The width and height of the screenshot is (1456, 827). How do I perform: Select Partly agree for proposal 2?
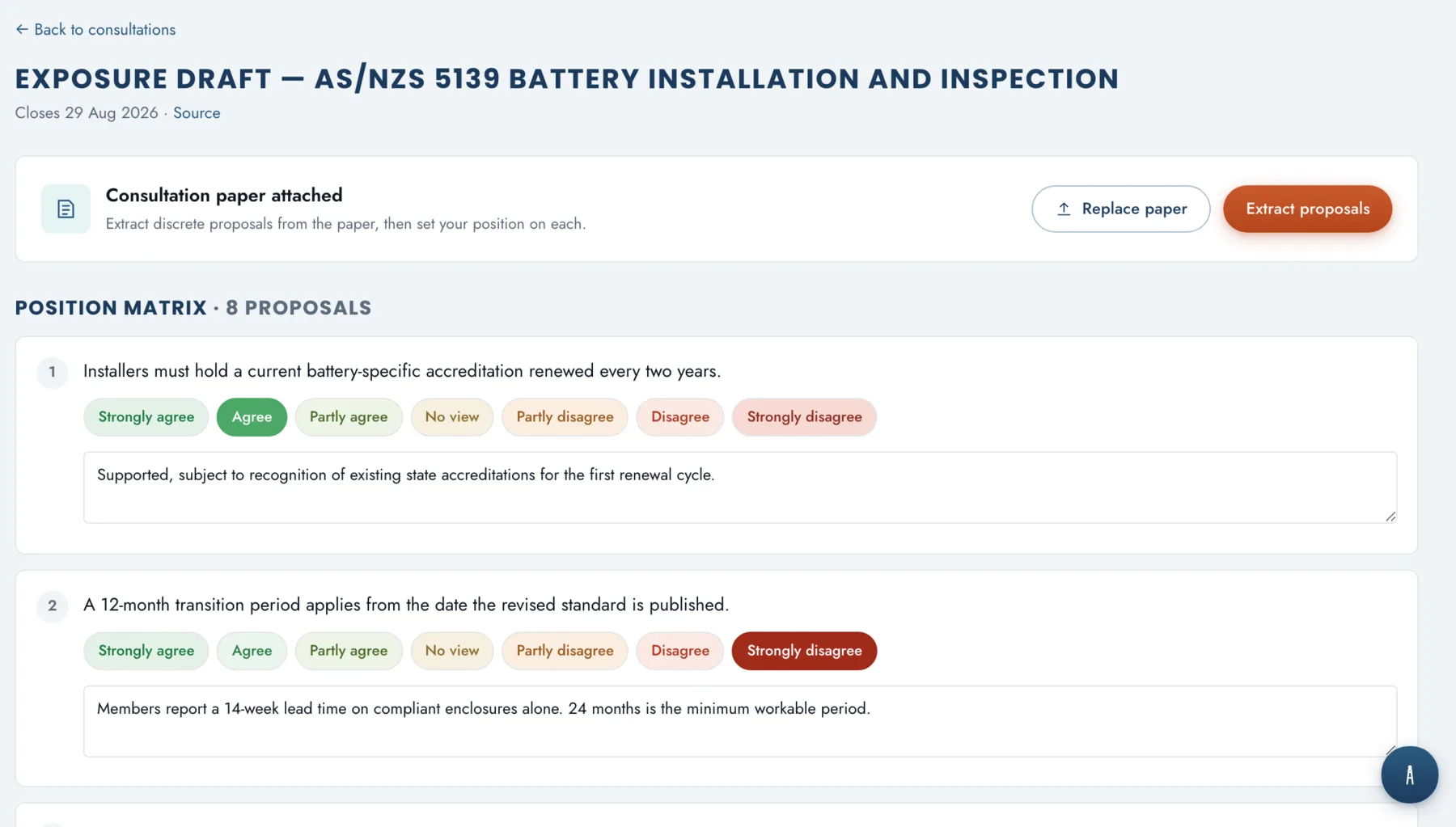click(x=349, y=651)
